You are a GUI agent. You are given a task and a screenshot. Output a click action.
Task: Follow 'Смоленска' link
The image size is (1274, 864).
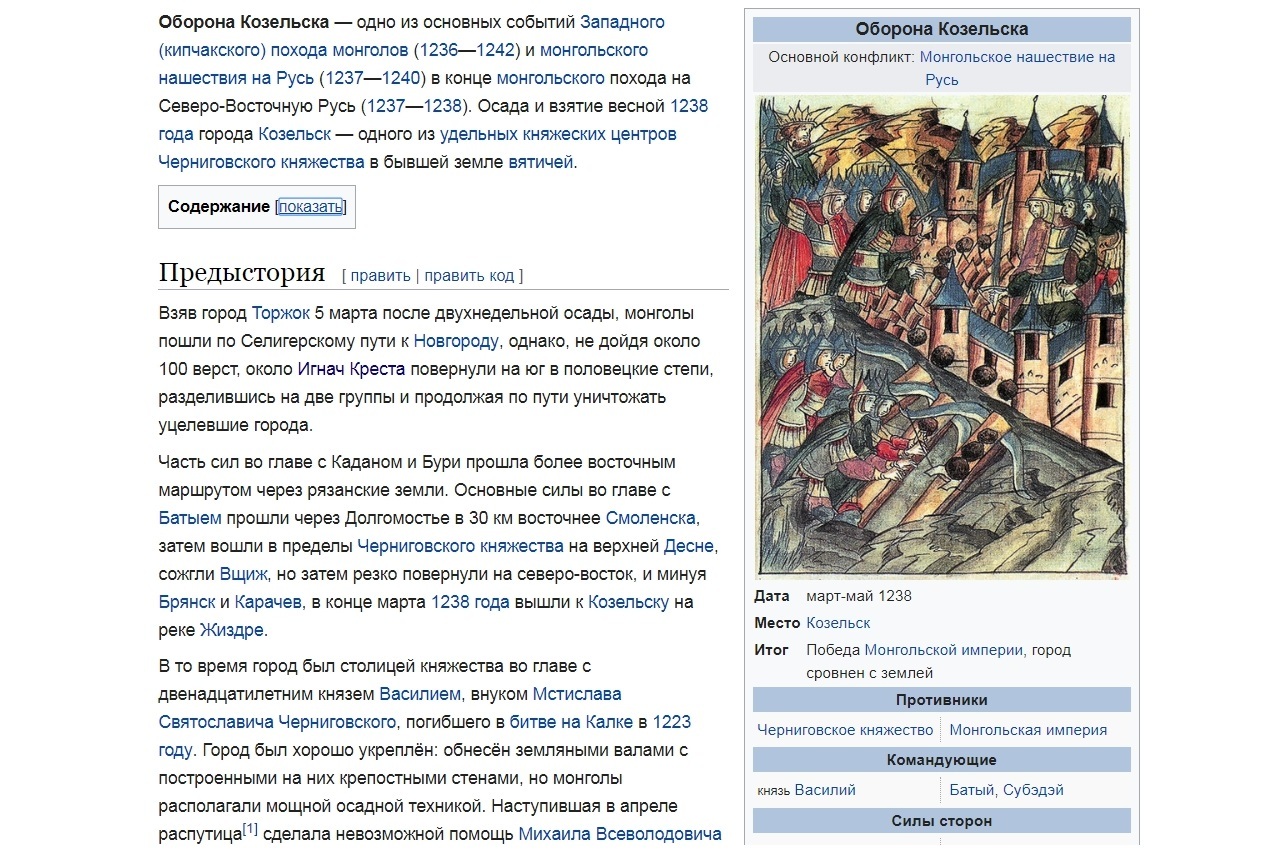click(651, 518)
